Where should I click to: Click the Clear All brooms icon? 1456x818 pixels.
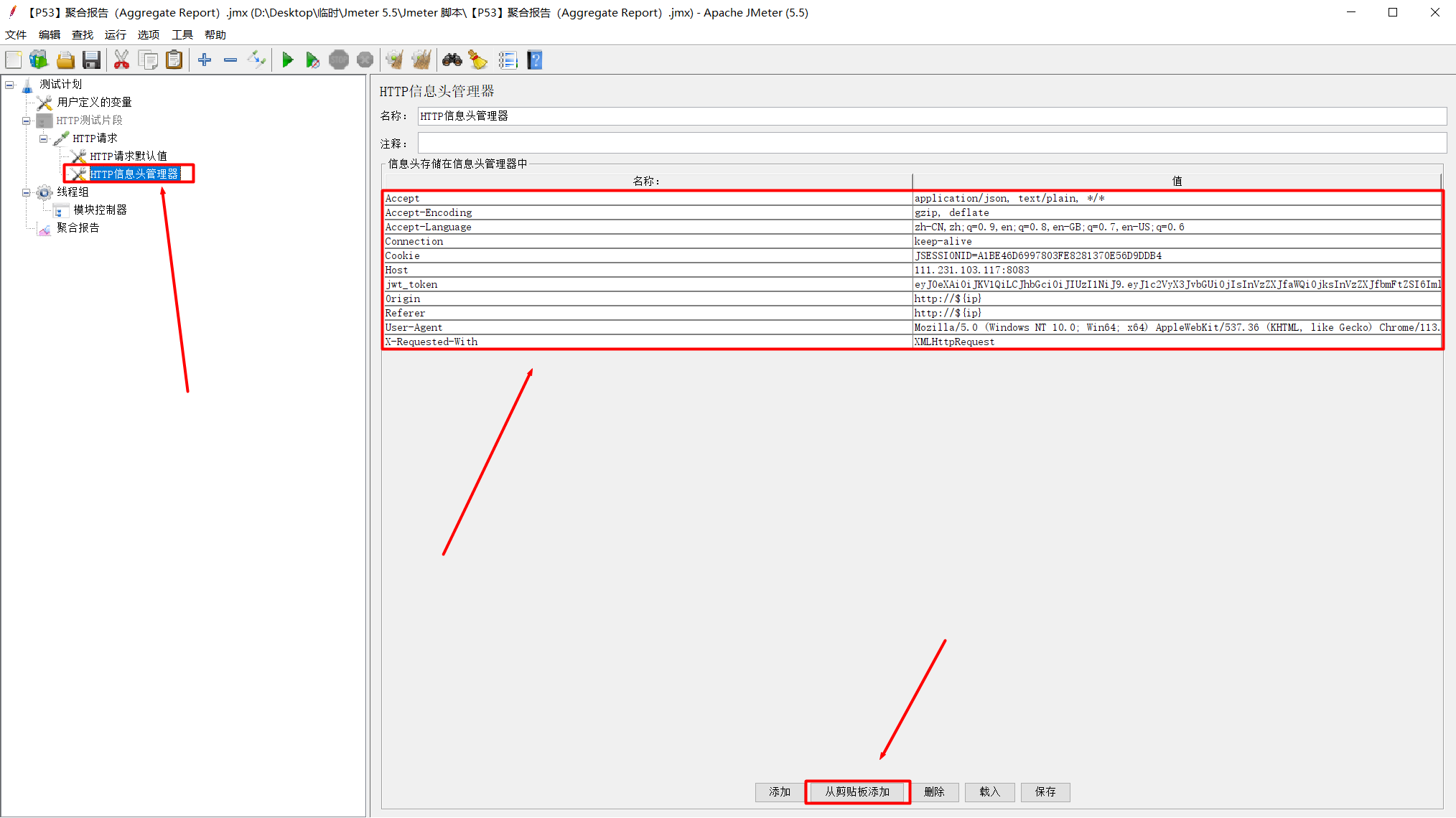coord(421,60)
